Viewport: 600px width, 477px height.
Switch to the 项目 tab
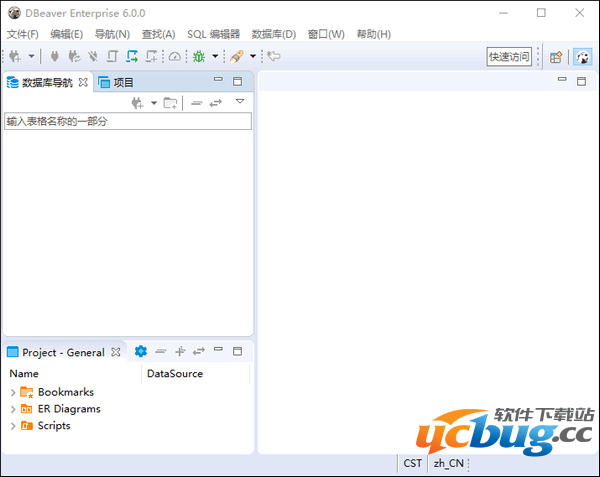[x=116, y=82]
